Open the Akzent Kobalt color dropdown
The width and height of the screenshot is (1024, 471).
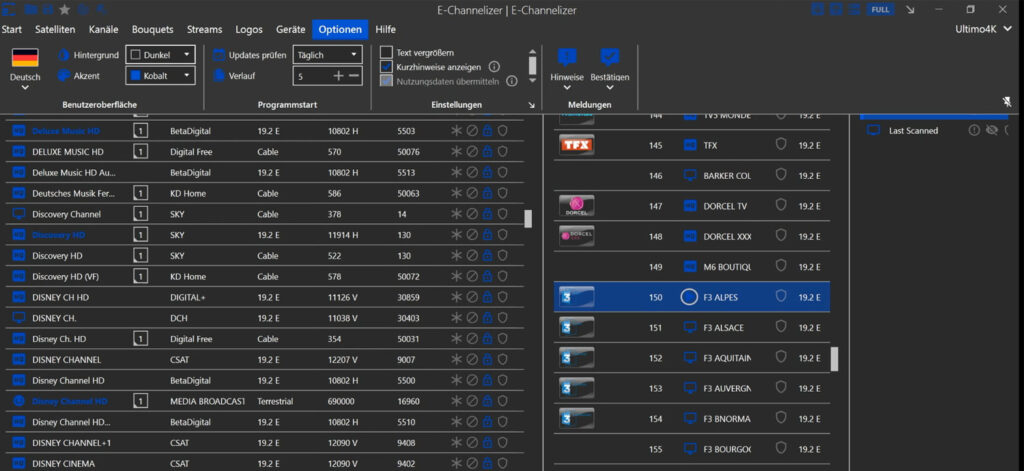coord(160,75)
